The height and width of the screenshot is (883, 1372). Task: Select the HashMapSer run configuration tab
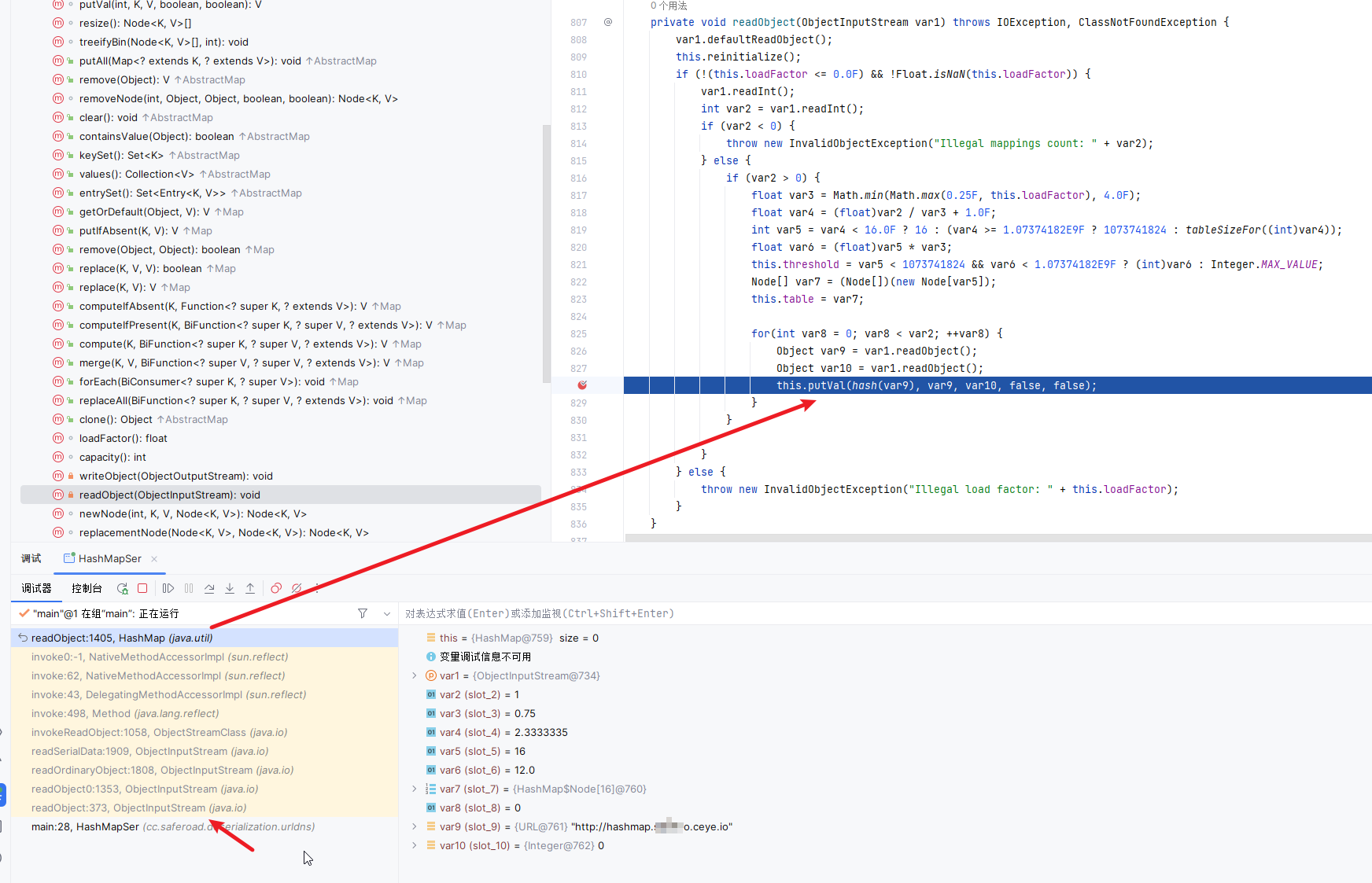109,559
